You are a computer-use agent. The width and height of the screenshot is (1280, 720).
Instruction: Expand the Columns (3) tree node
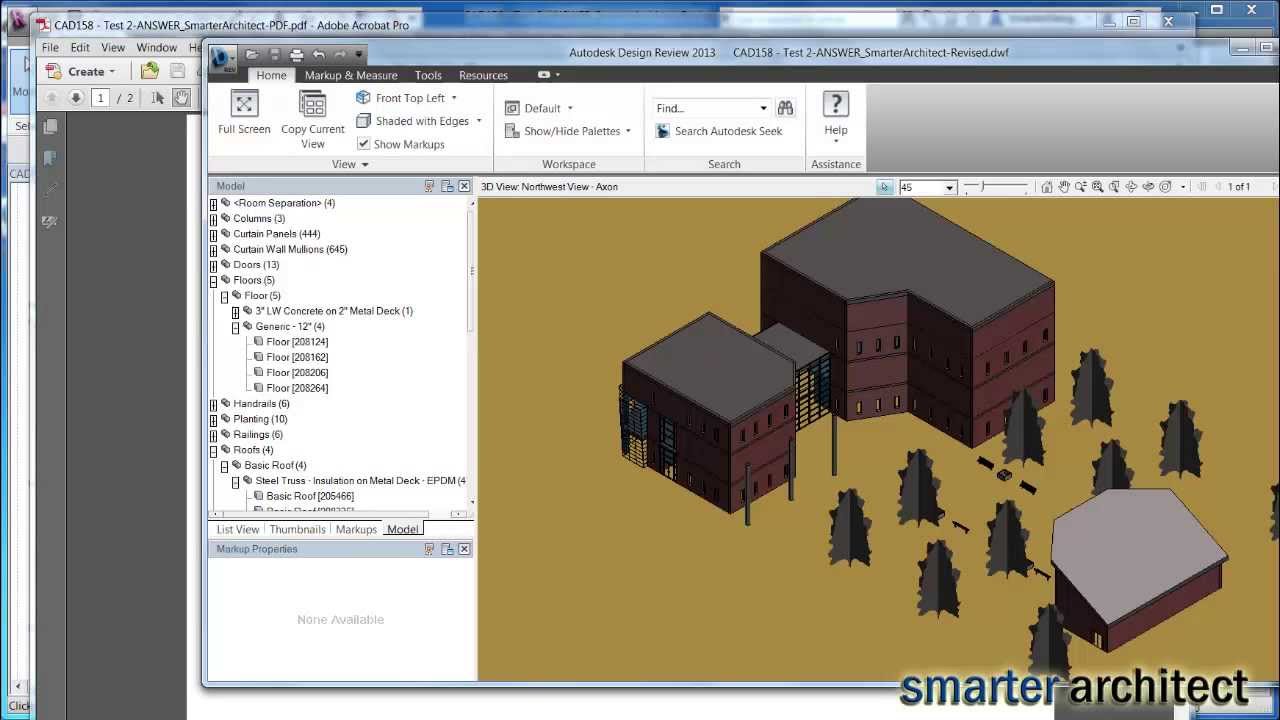(214, 219)
